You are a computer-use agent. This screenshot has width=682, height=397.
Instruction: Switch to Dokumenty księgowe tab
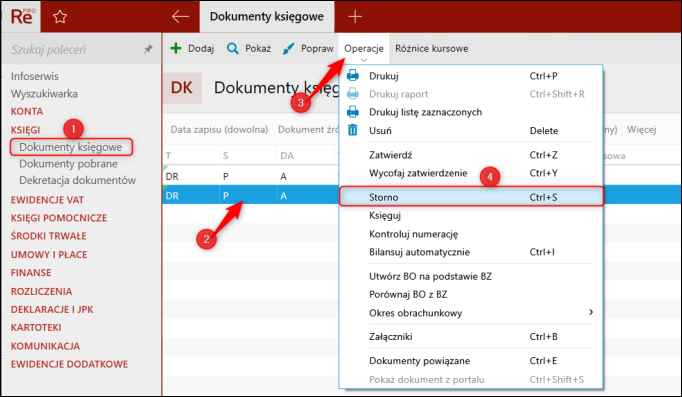tap(267, 17)
